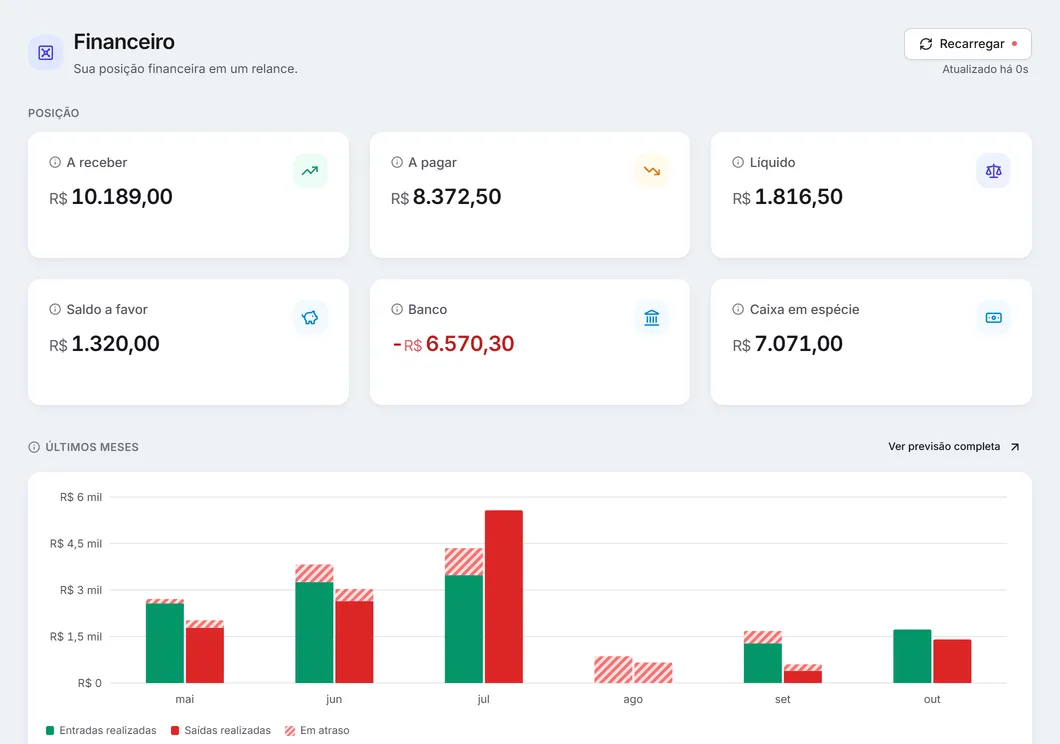Click the piggy bank icon in Saldo a favor
The image size is (1060, 744).
coord(310,318)
